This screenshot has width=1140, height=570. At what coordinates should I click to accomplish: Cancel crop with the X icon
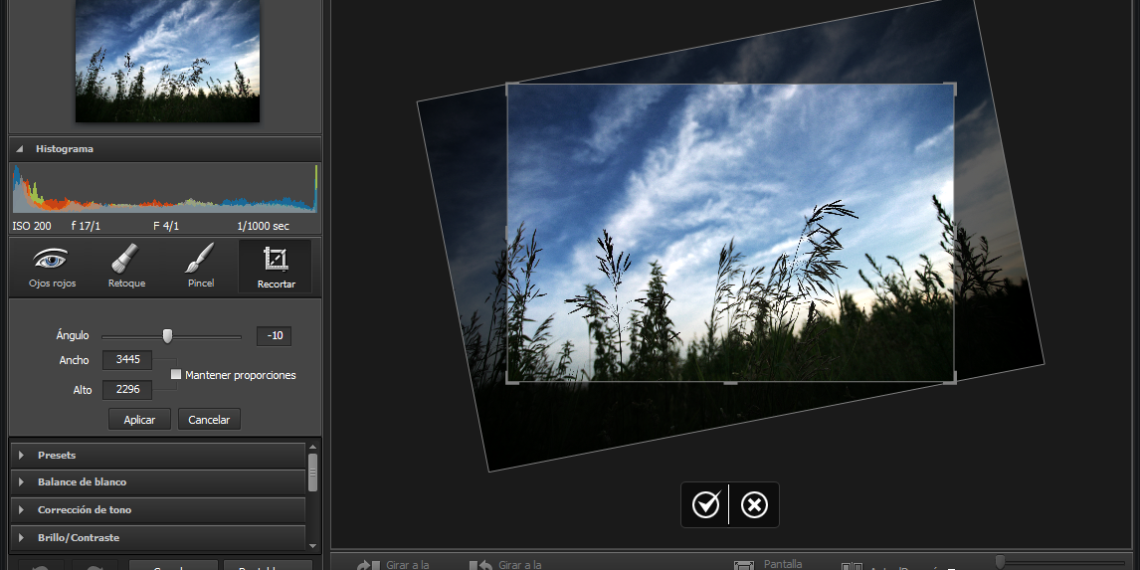tap(754, 505)
